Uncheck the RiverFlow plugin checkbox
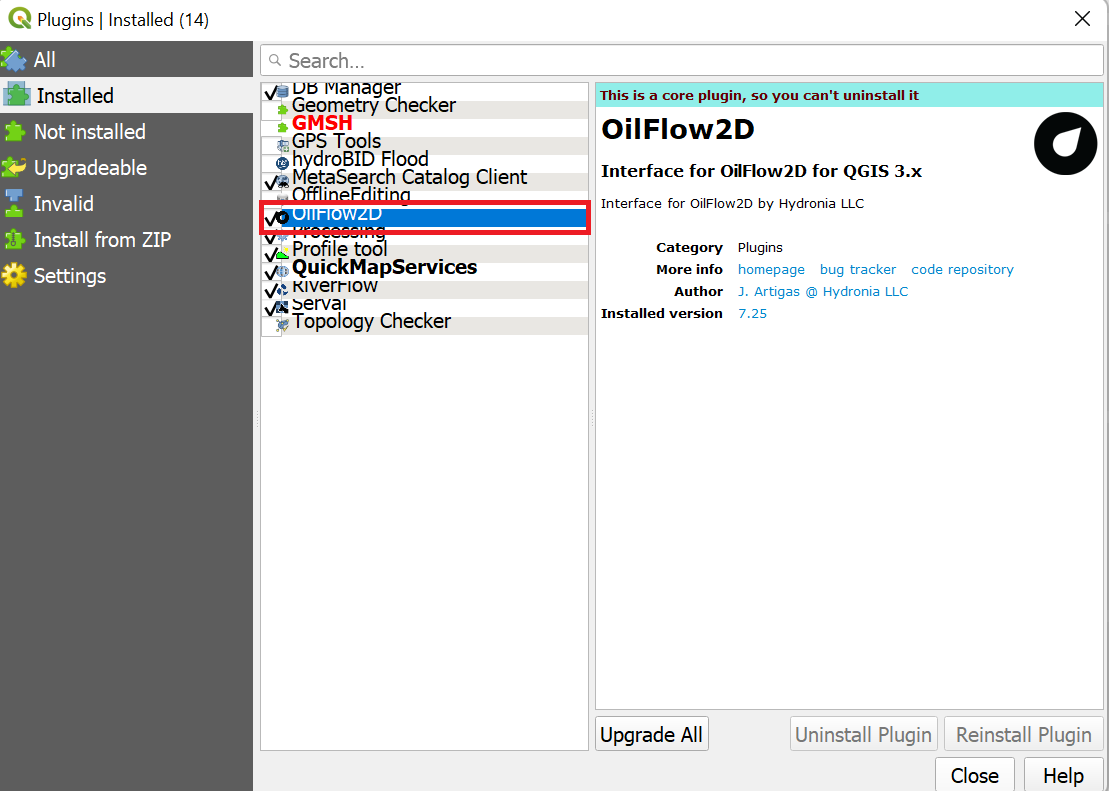 [270, 290]
